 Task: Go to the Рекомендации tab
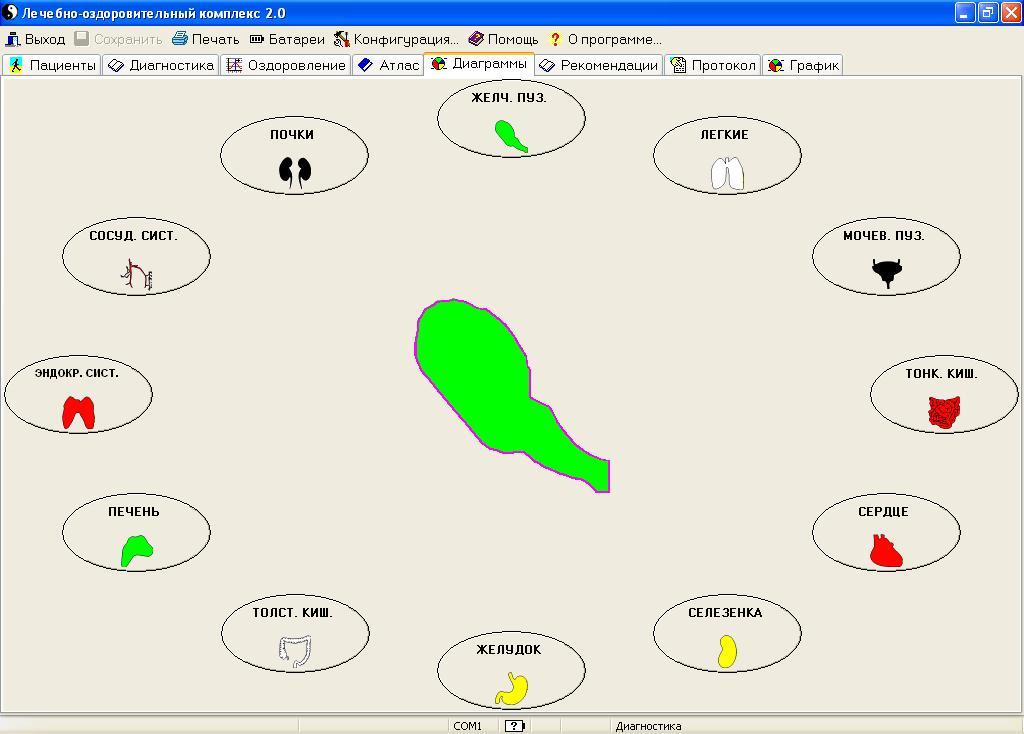coord(598,65)
